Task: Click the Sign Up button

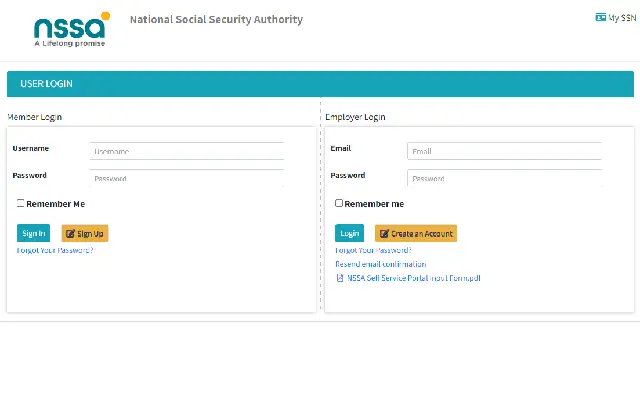Action: pos(85,233)
